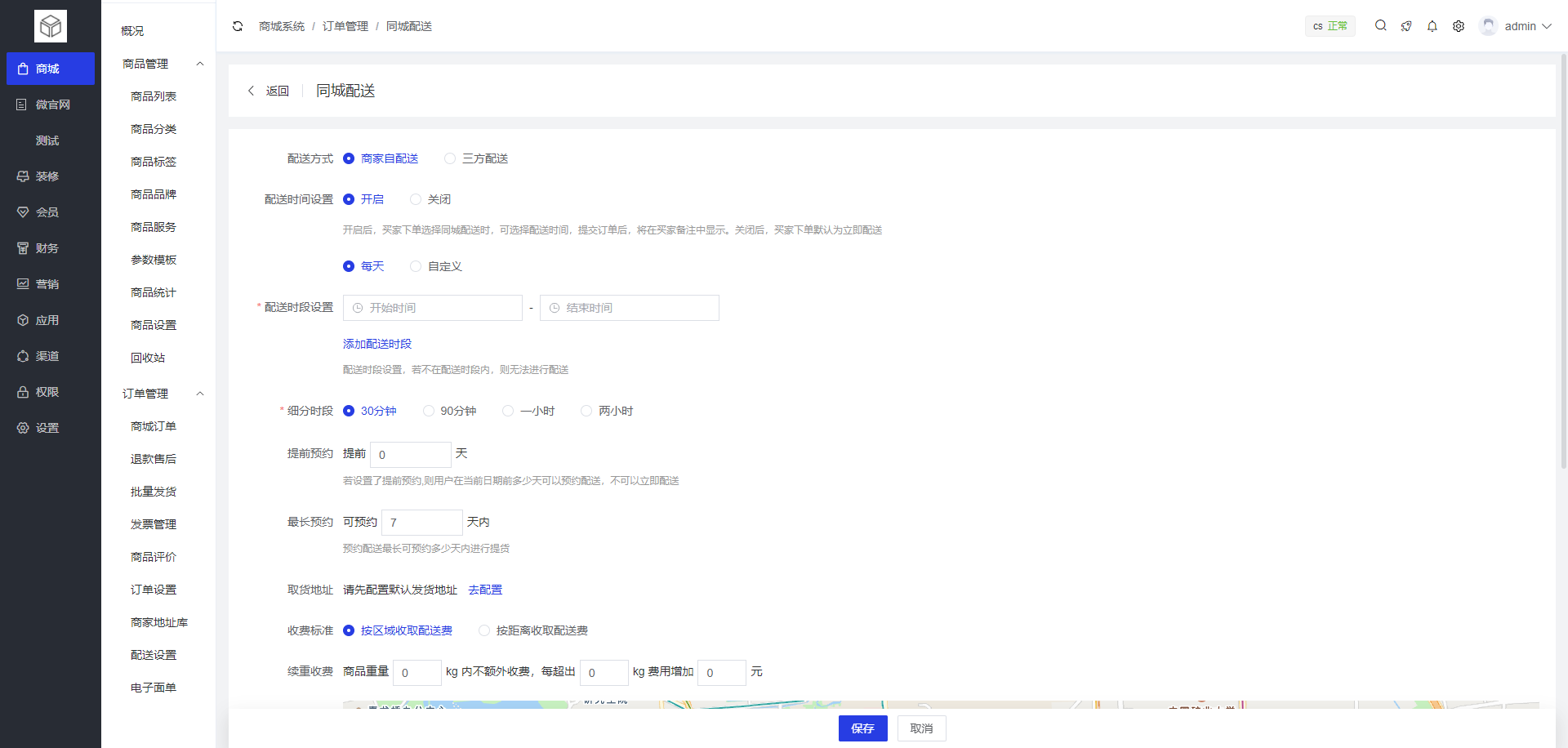
Task: Go to 订单管理 in the breadcrumb
Action: tap(345, 25)
